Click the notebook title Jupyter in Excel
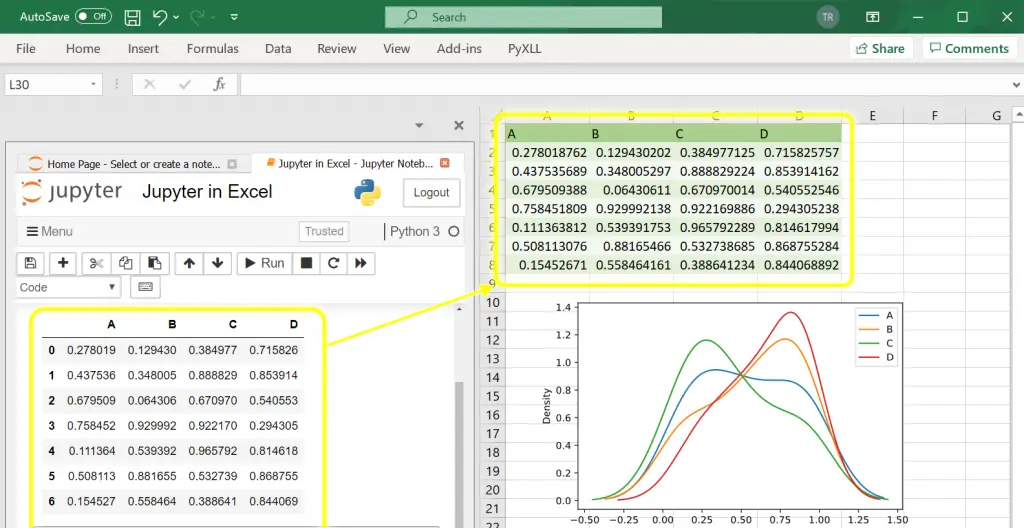The height and width of the screenshot is (528, 1024). pyautogui.click(x=207, y=192)
